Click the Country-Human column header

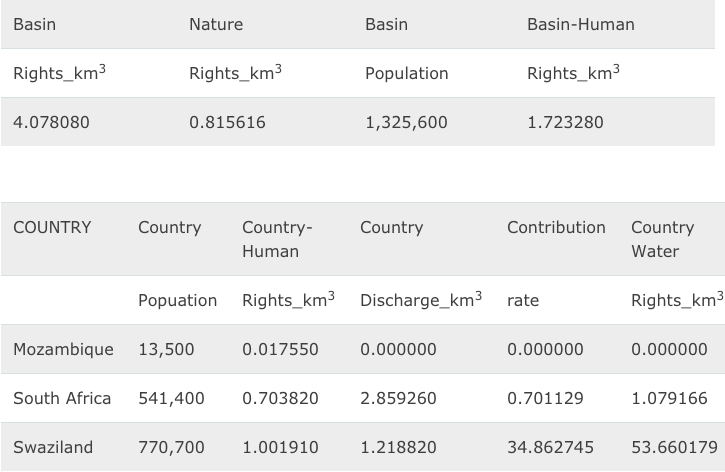(277, 239)
